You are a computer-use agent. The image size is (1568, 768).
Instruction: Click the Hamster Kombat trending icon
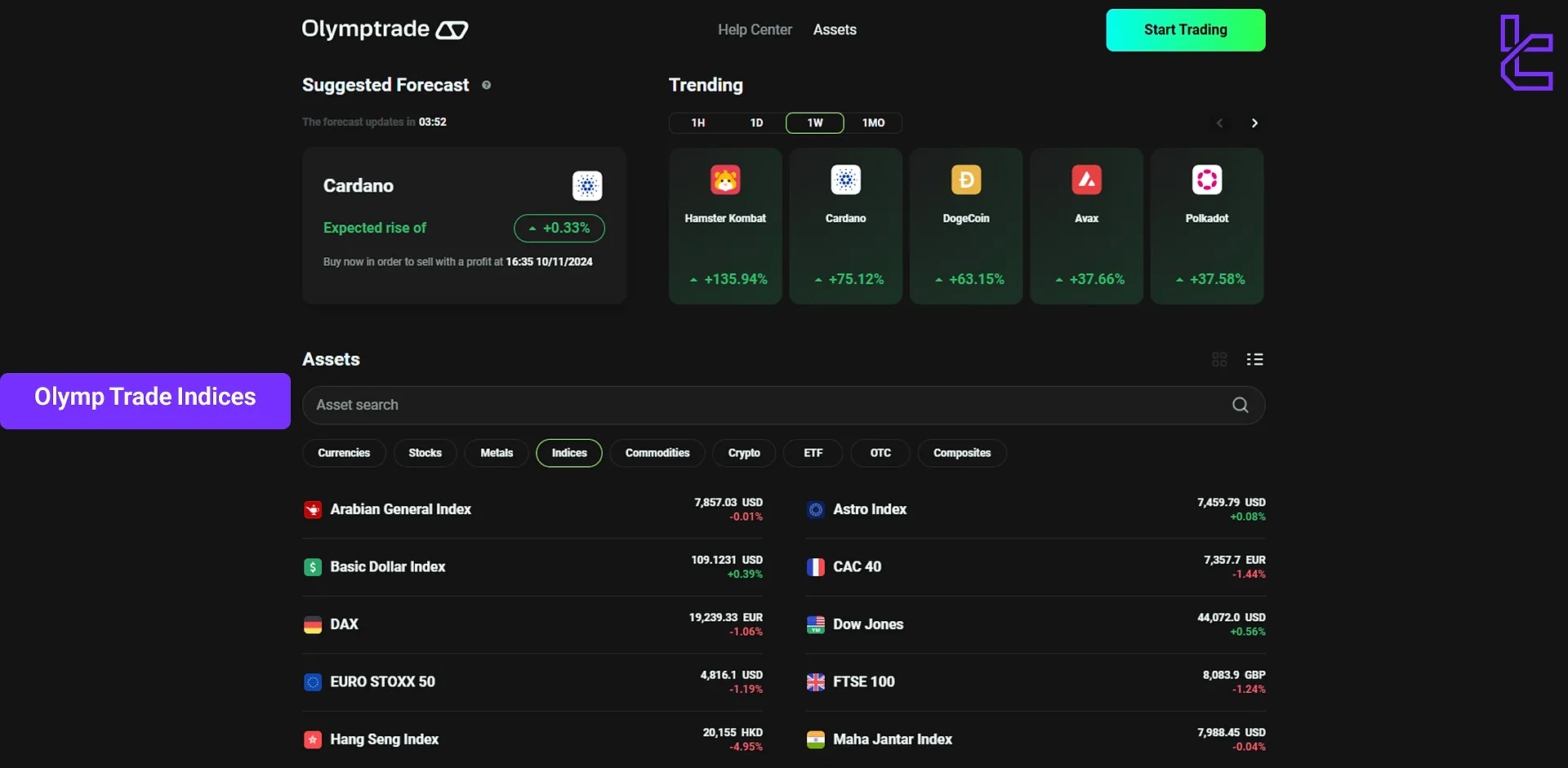point(725,180)
